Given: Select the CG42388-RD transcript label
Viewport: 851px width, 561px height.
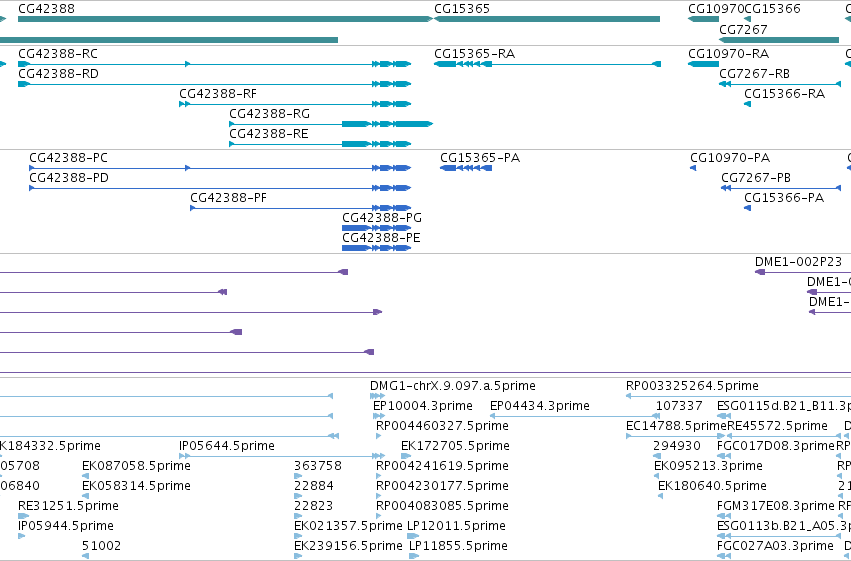Looking at the screenshot, I should pyautogui.click(x=58, y=74).
